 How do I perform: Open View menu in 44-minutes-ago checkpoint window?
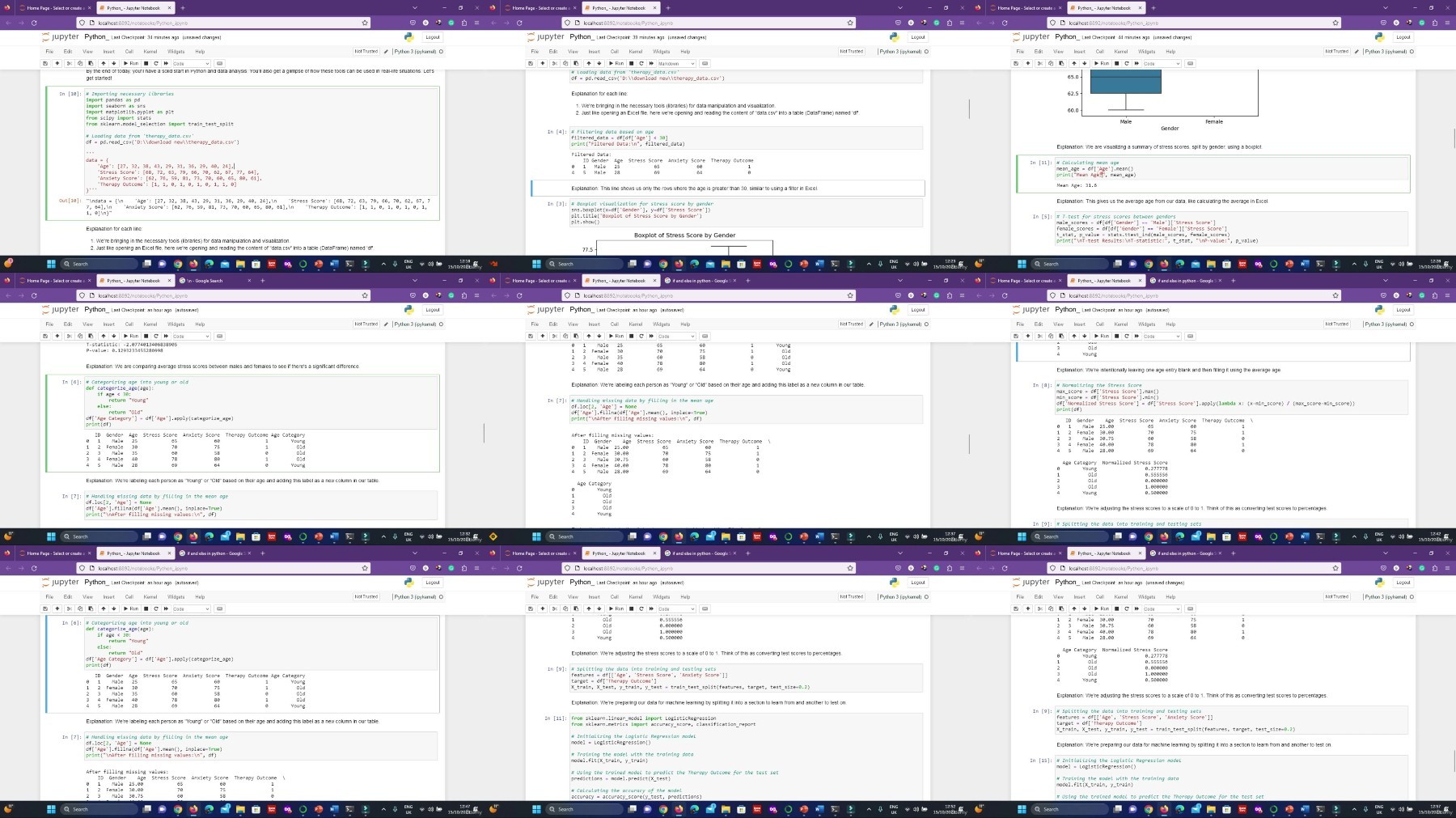1058,51
